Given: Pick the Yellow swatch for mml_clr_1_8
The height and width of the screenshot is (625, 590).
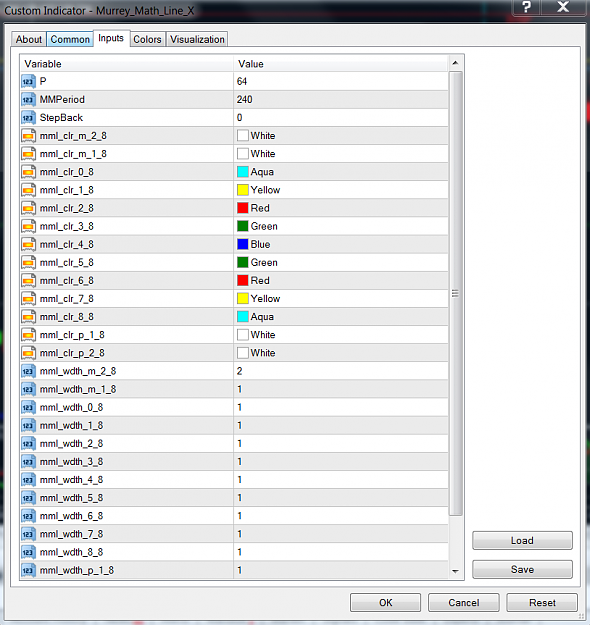Looking at the screenshot, I should coord(243,190).
